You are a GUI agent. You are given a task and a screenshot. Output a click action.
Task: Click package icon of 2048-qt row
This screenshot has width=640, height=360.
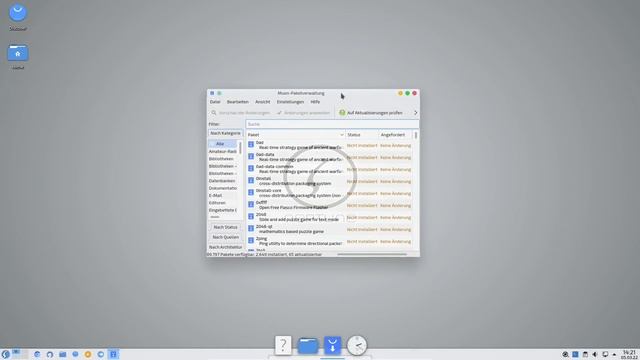pos(251,228)
